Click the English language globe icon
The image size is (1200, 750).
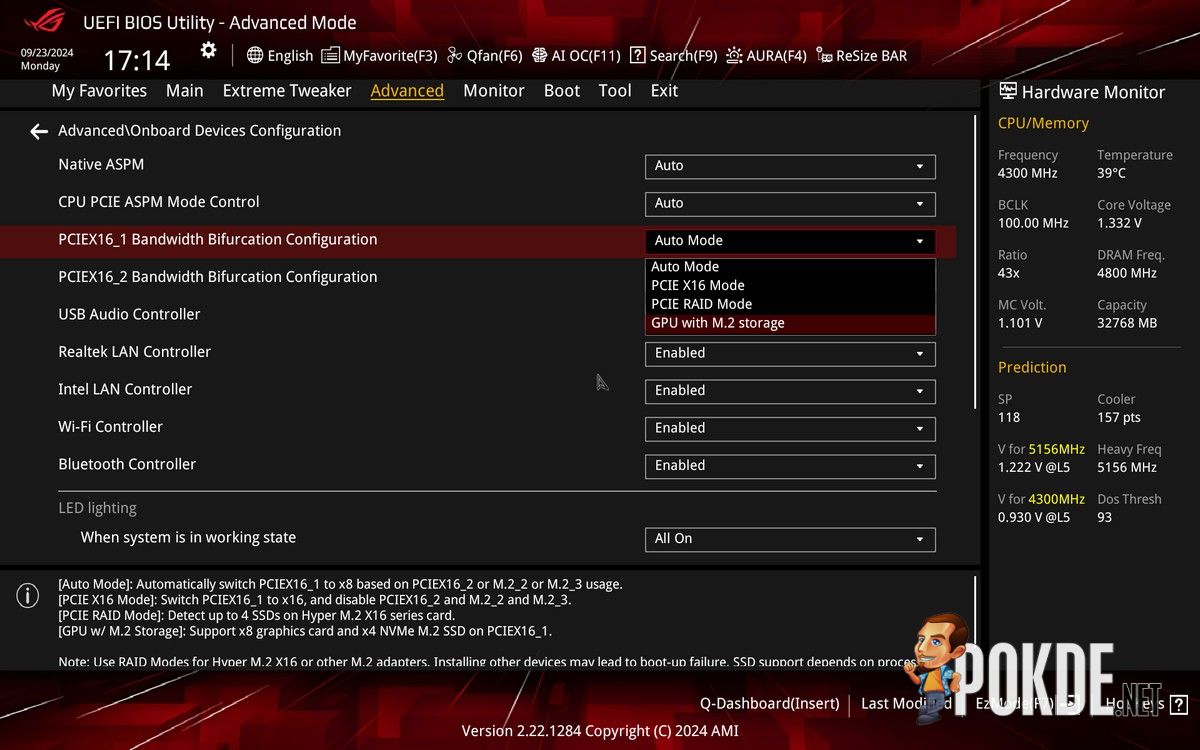[255, 55]
